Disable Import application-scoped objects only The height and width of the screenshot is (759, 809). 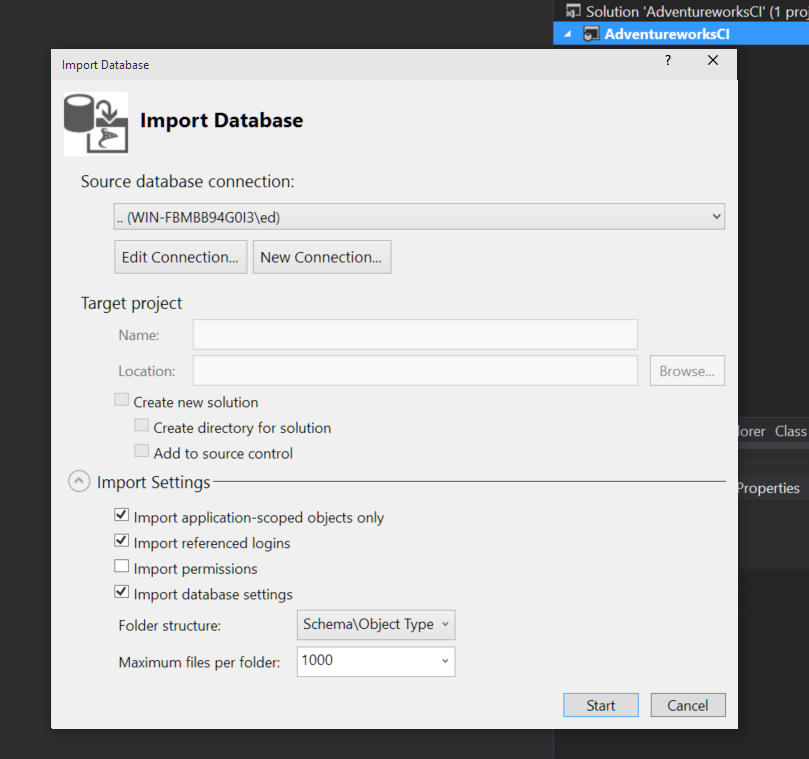pyautogui.click(x=121, y=514)
